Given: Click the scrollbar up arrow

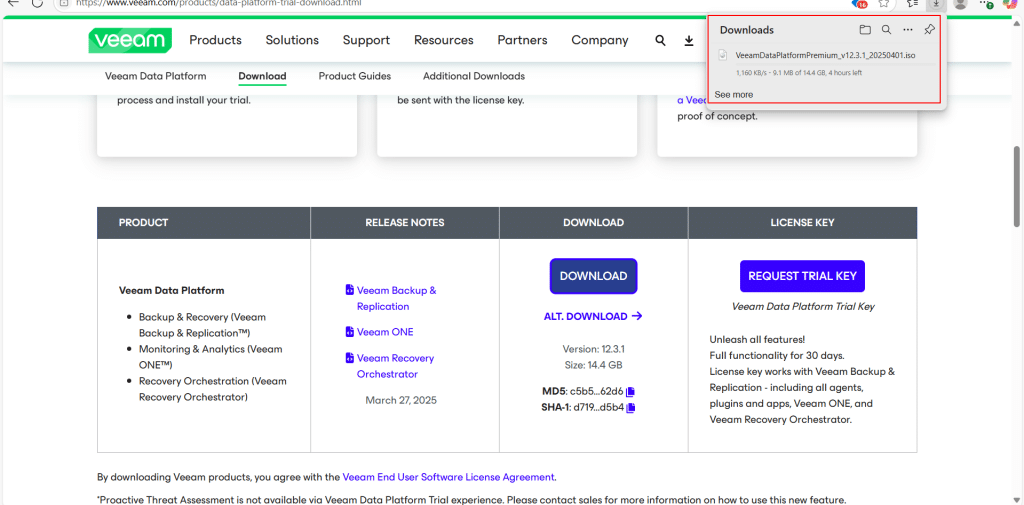Looking at the screenshot, I should click(x=1017, y=22).
